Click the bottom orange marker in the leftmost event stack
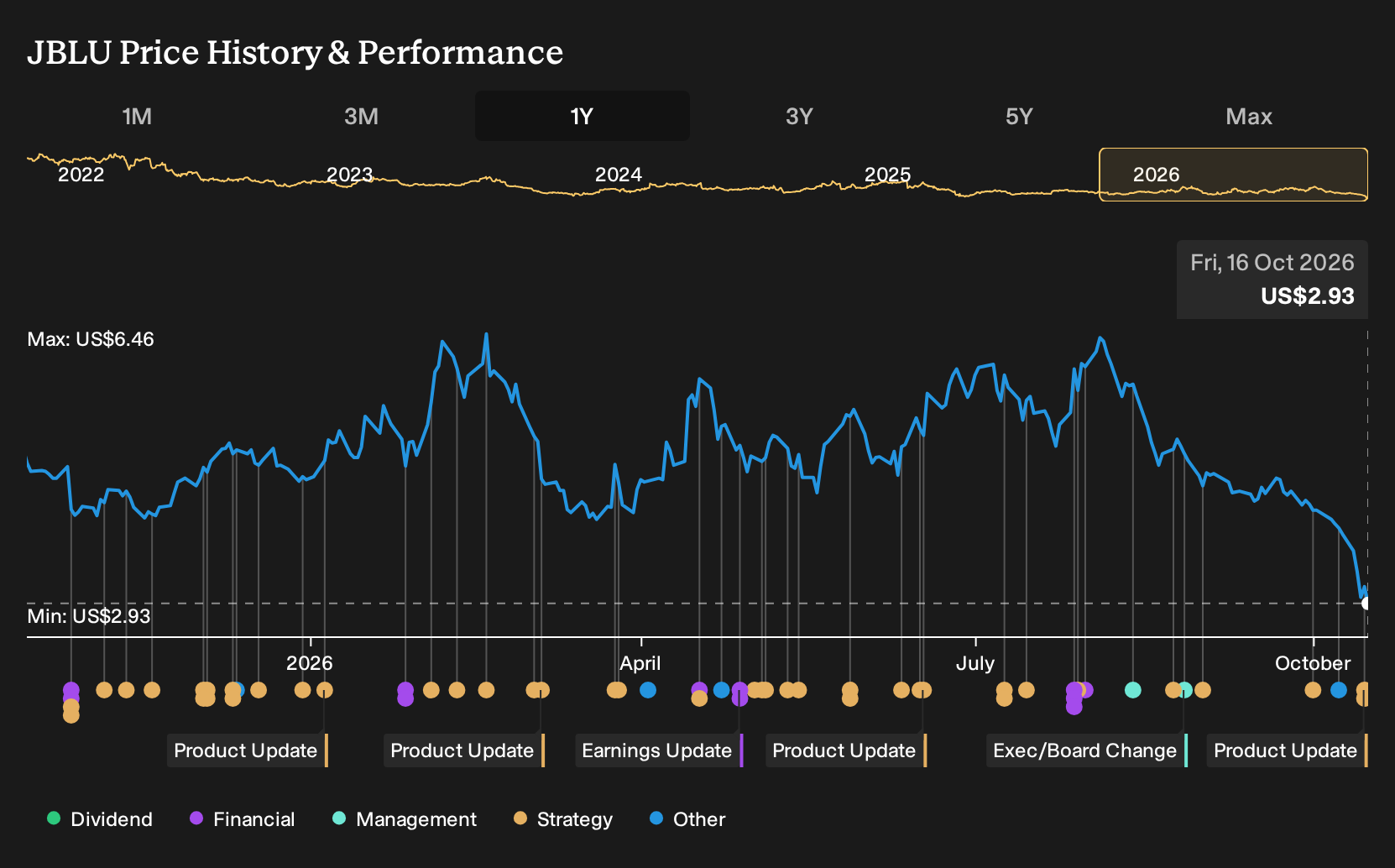 click(71, 715)
